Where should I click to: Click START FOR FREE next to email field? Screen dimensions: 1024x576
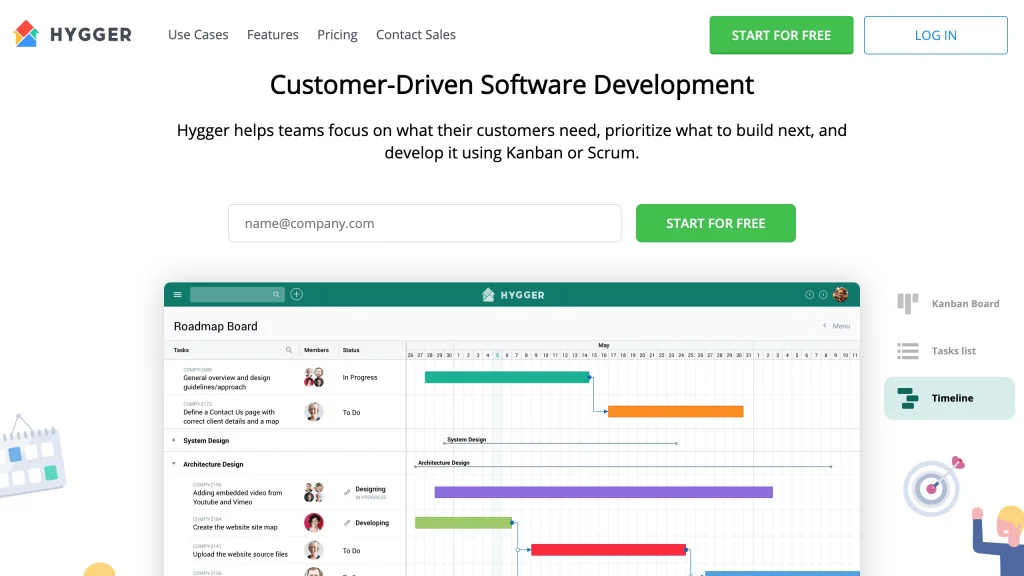pos(715,223)
